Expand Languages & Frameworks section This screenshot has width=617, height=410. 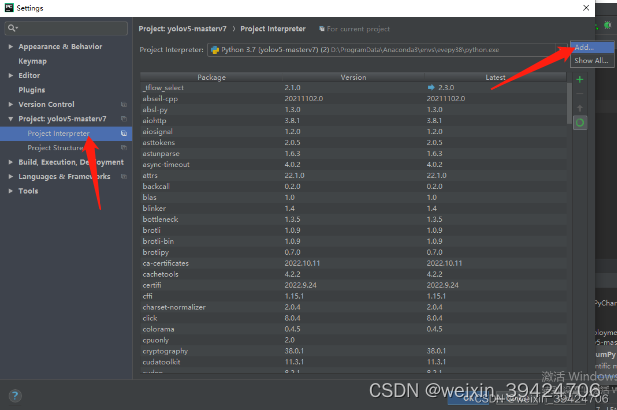11,176
